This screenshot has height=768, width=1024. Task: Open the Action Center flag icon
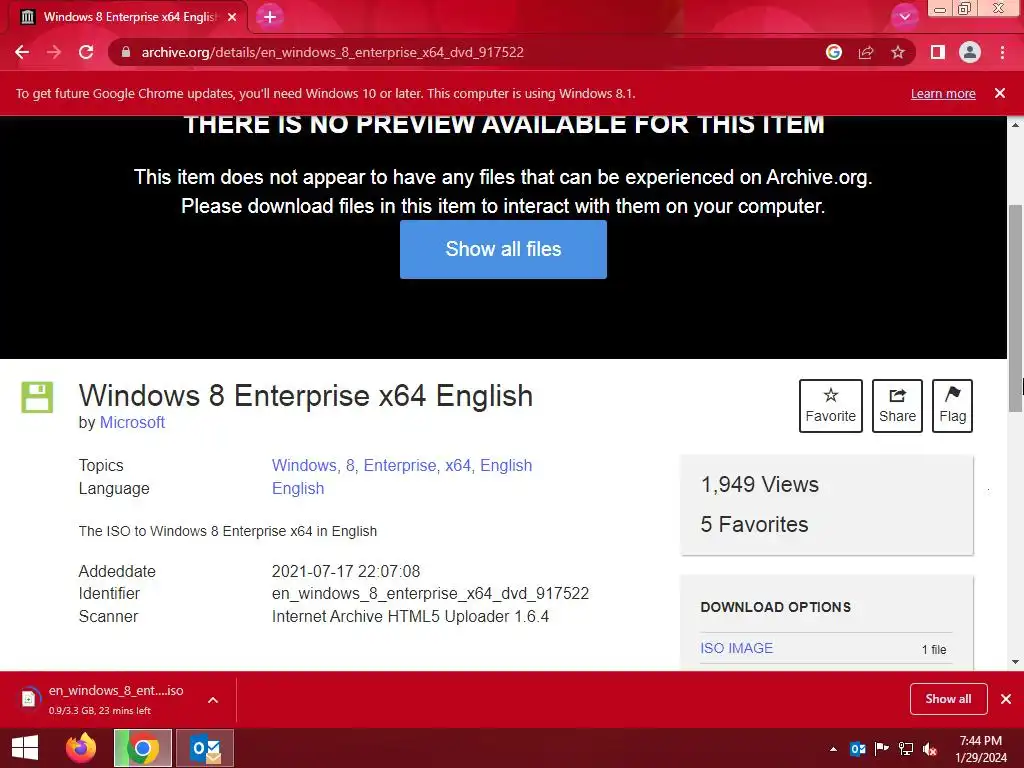coord(882,749)
